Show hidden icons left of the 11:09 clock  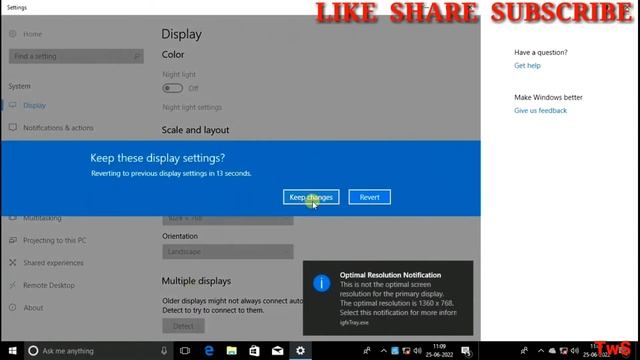pos(384,351)
